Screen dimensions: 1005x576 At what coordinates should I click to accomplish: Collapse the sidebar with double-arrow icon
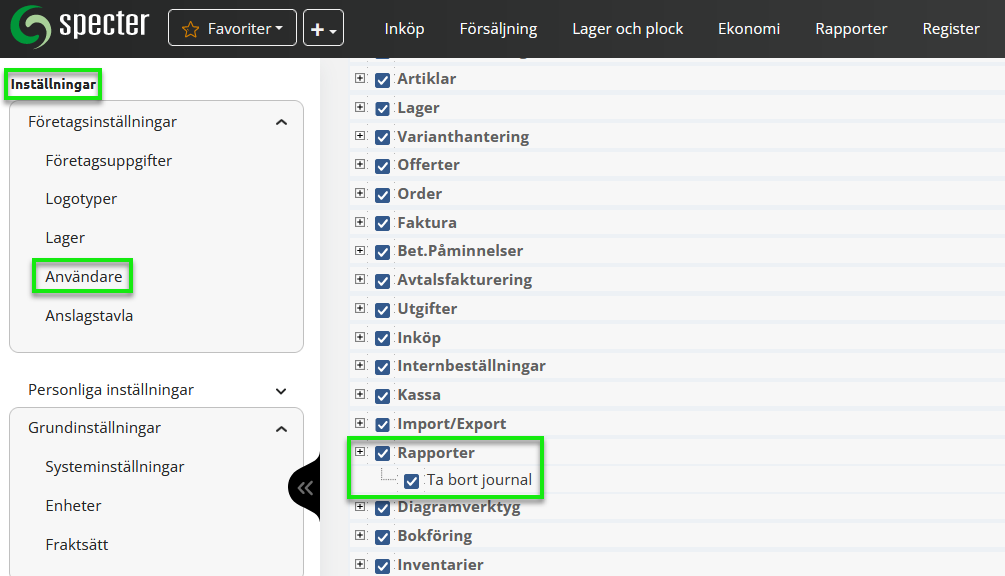pyautogui.click(x=305, y=488)
